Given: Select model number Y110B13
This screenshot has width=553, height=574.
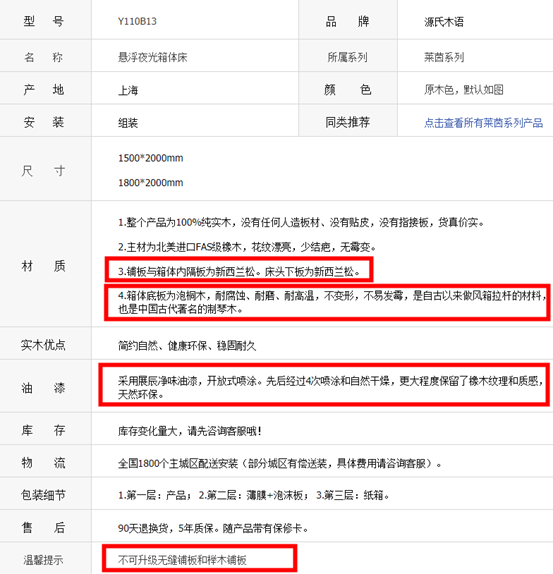Looking at the screenshot, I should [x=137, y=22].
